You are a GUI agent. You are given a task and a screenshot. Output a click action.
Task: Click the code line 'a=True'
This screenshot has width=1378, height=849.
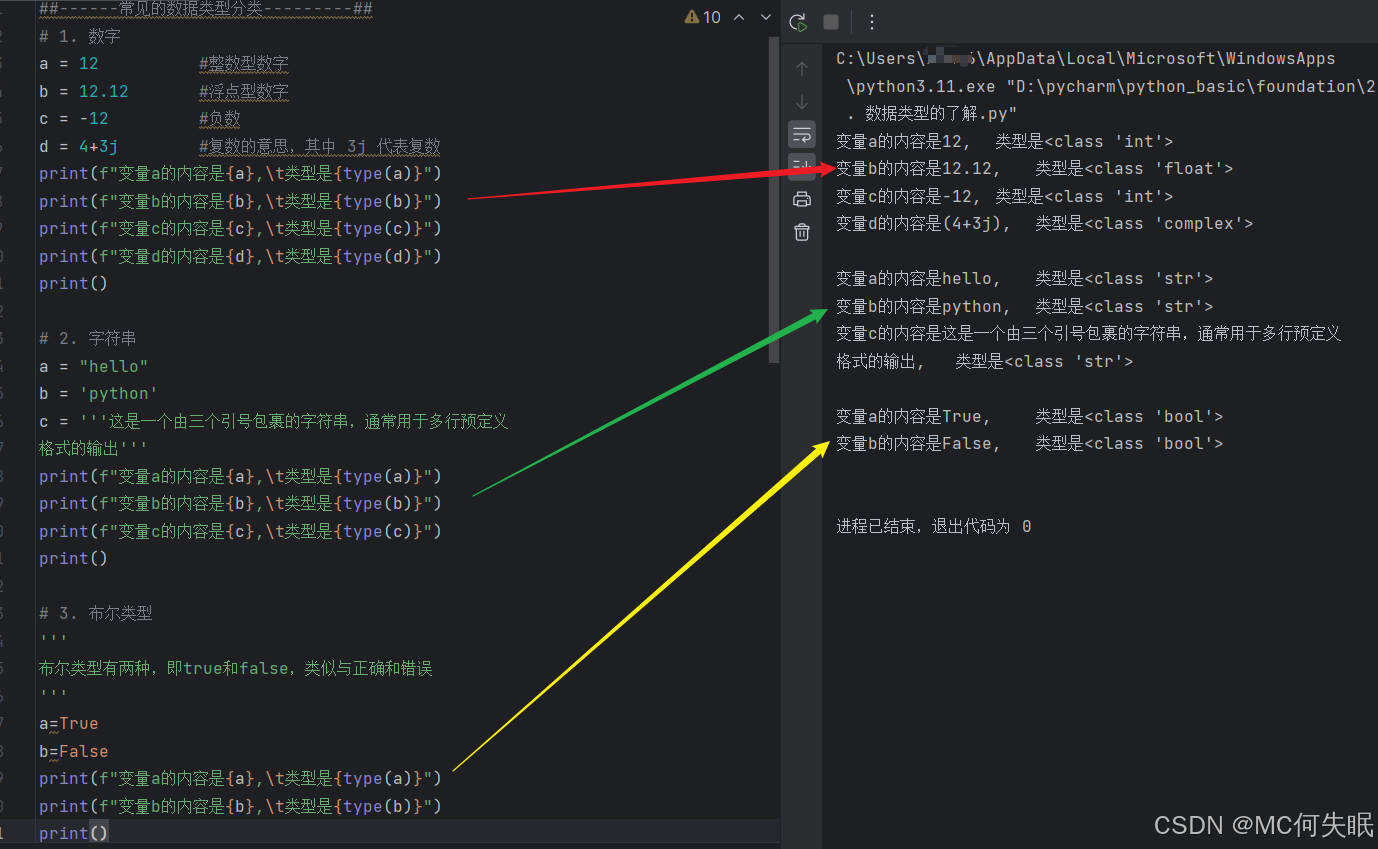[x=69, y=723]
